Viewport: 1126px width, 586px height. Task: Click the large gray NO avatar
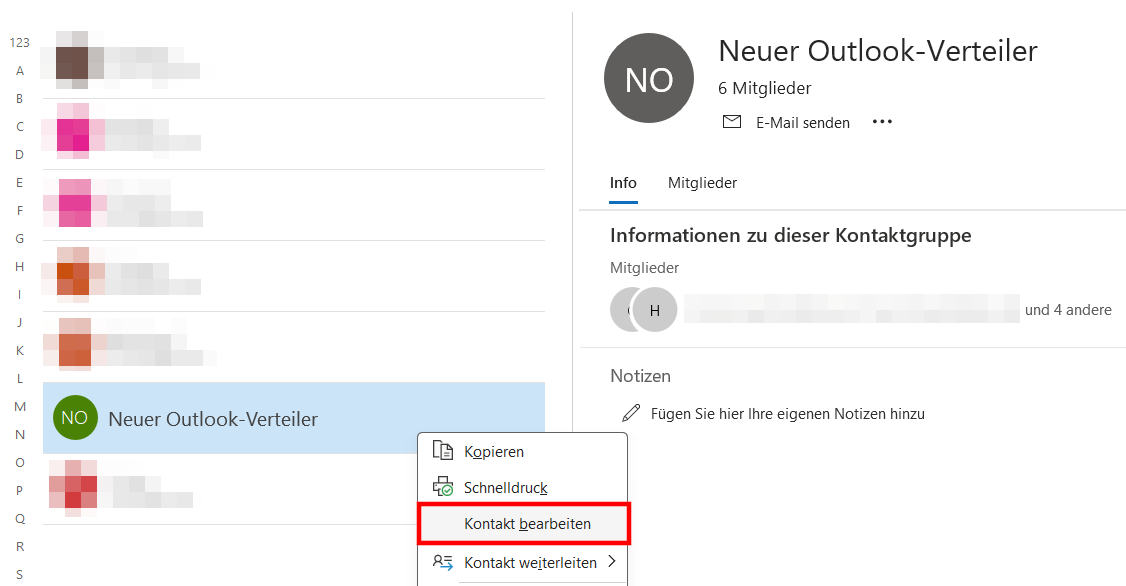[649, 78]
